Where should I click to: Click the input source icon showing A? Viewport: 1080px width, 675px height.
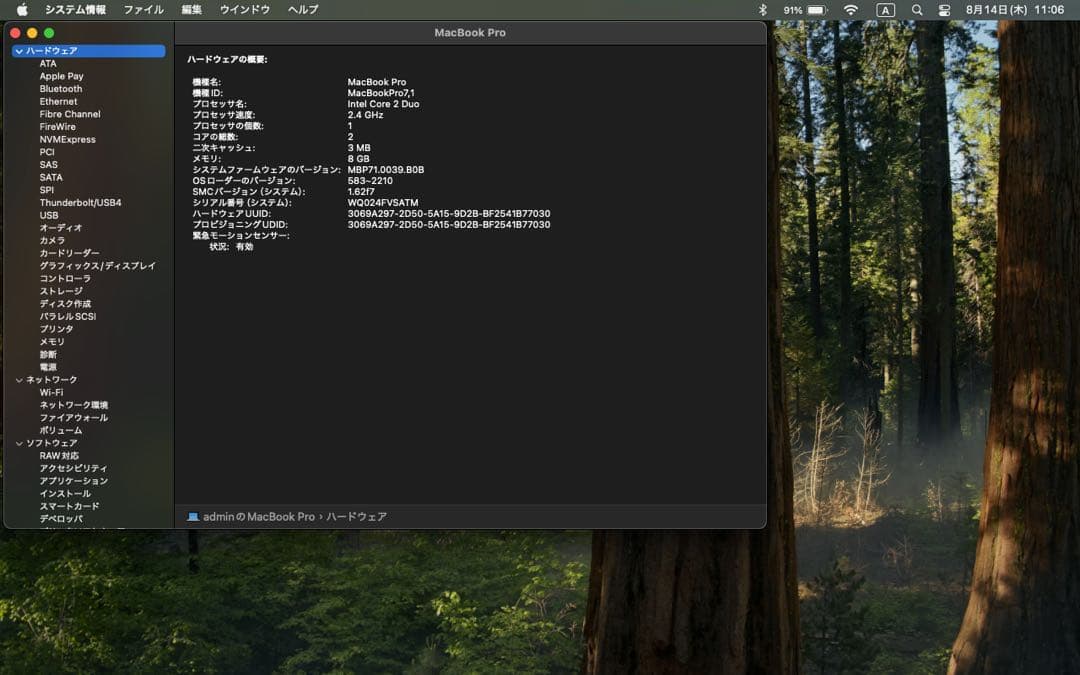(888, 9)
